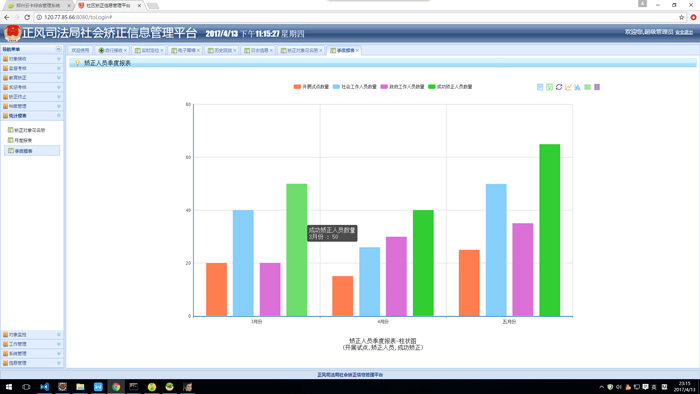Viewport: 700px width, 394px height.
Task: Open the 工作管理 sidebar section
Action: (x=32, y=344)
